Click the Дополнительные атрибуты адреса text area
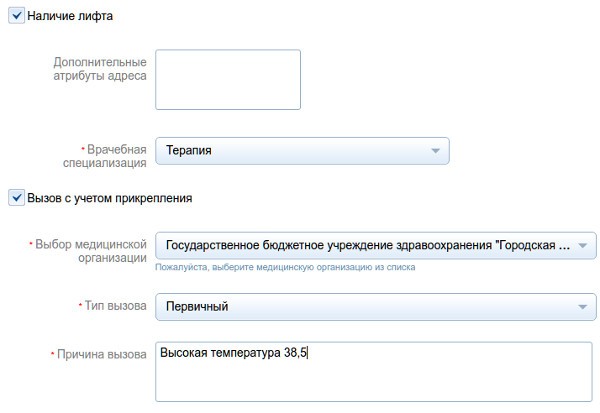The image size is (600, 413). tap(228, 79)
